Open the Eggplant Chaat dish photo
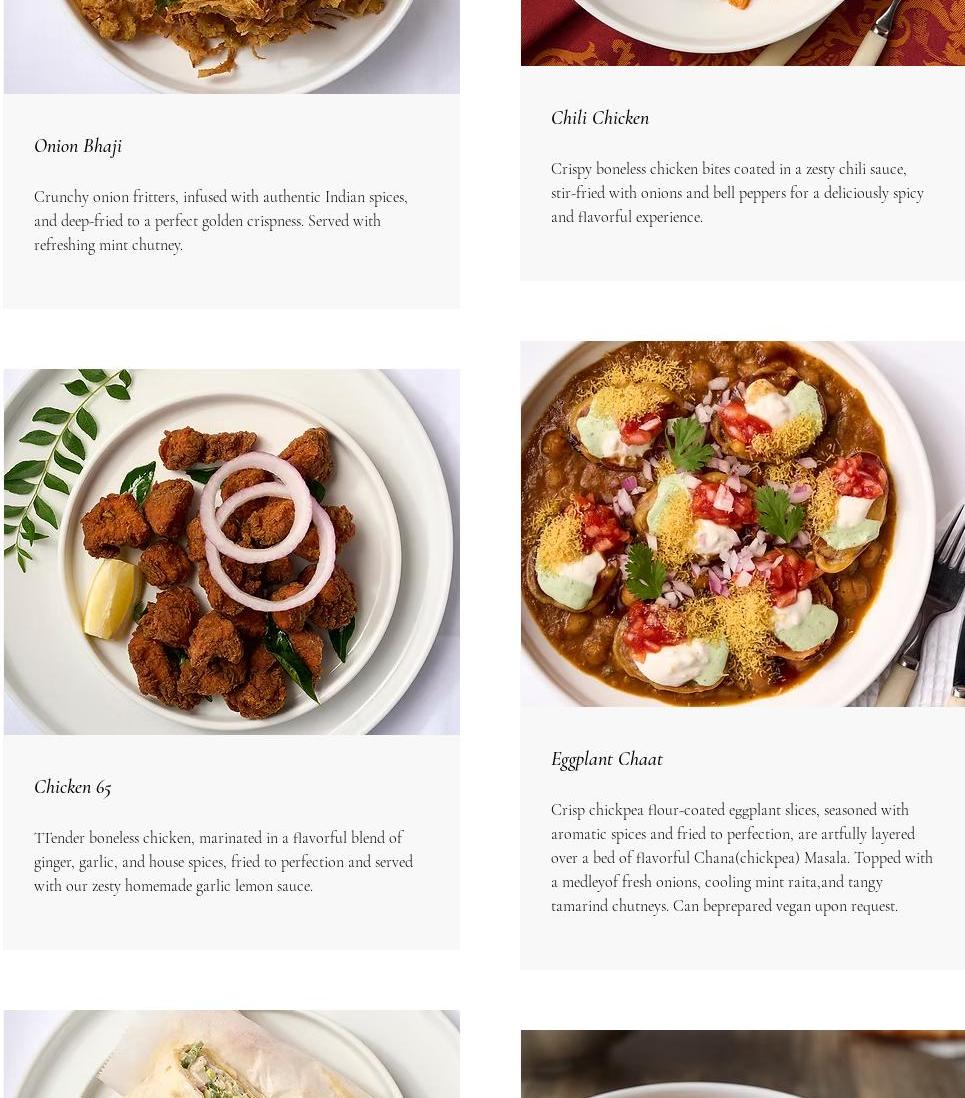 point(742,524)
